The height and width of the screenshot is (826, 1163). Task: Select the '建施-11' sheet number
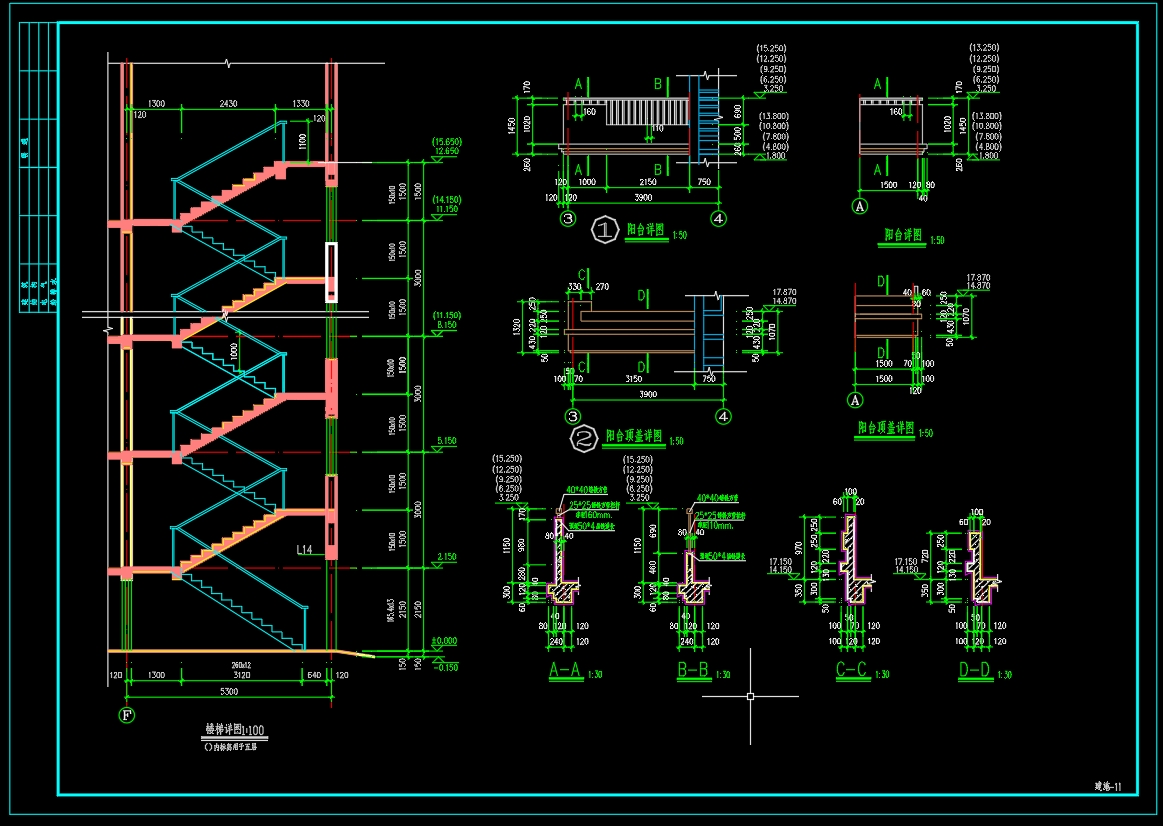coord(1108,787)
